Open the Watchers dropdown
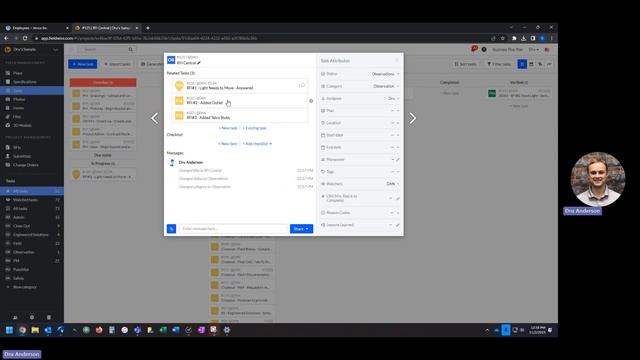 point(393,184)
